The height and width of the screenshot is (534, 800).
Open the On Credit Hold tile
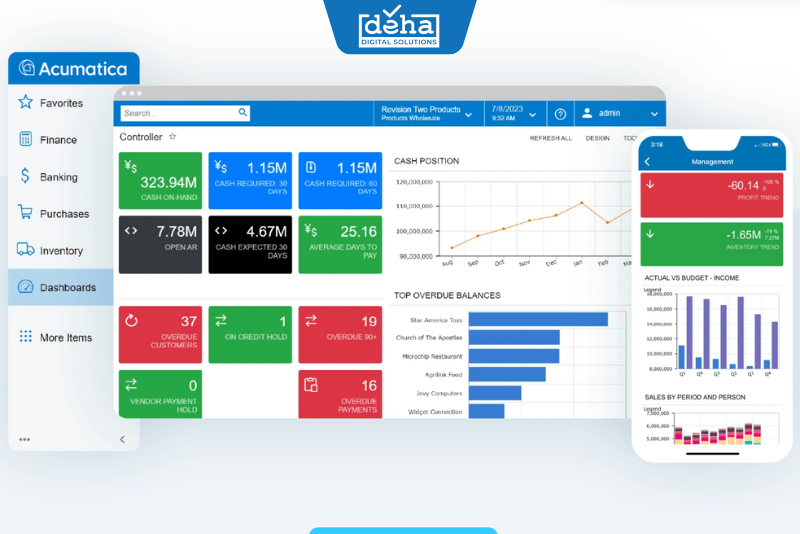250,335
